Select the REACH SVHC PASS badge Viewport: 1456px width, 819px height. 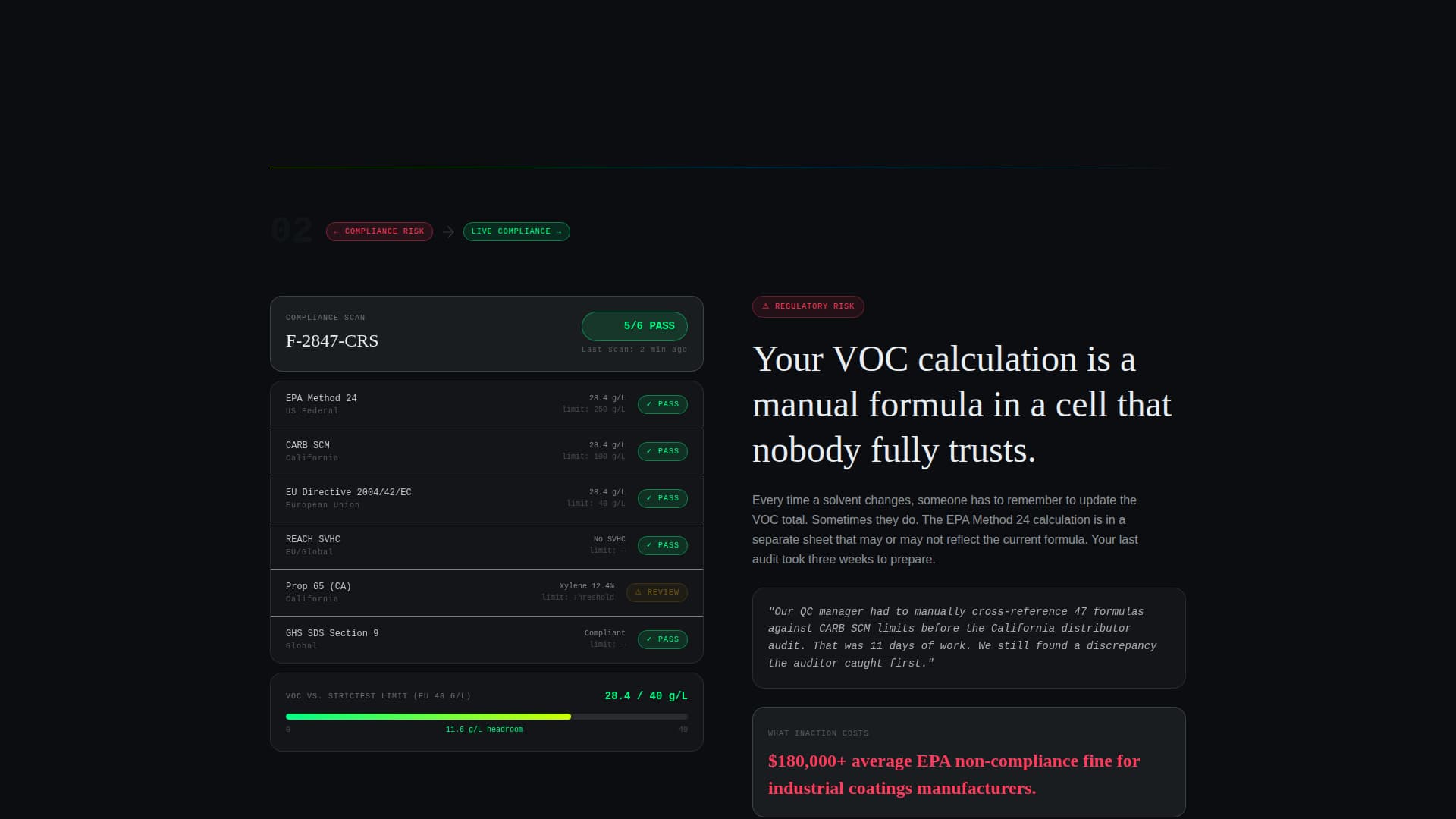click(x=663, y=545)
